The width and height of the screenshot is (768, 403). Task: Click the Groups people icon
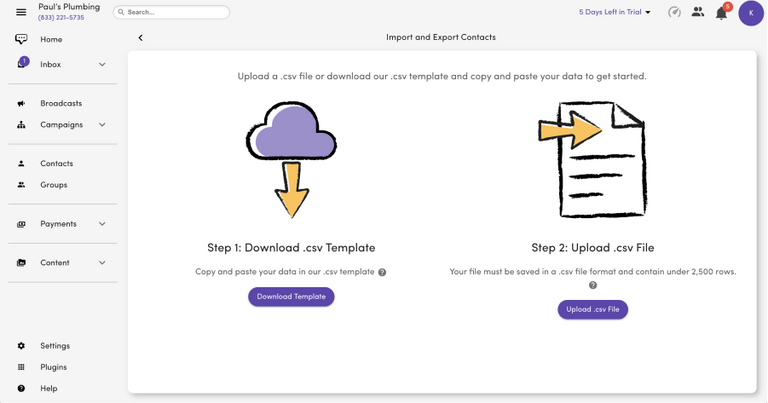(x=21, y=185)
